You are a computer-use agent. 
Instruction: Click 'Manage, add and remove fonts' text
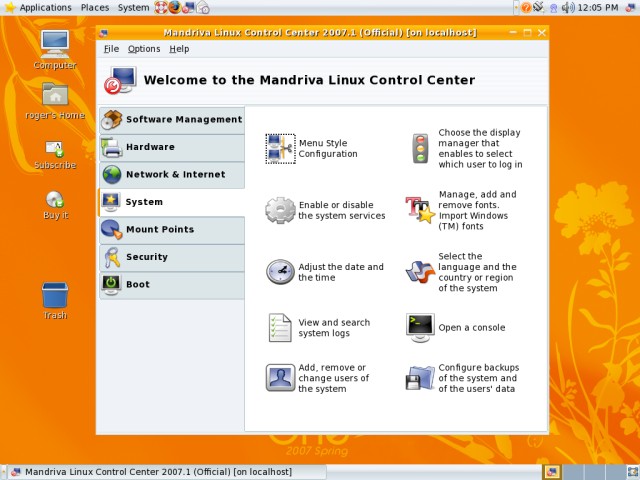[477, 210]
